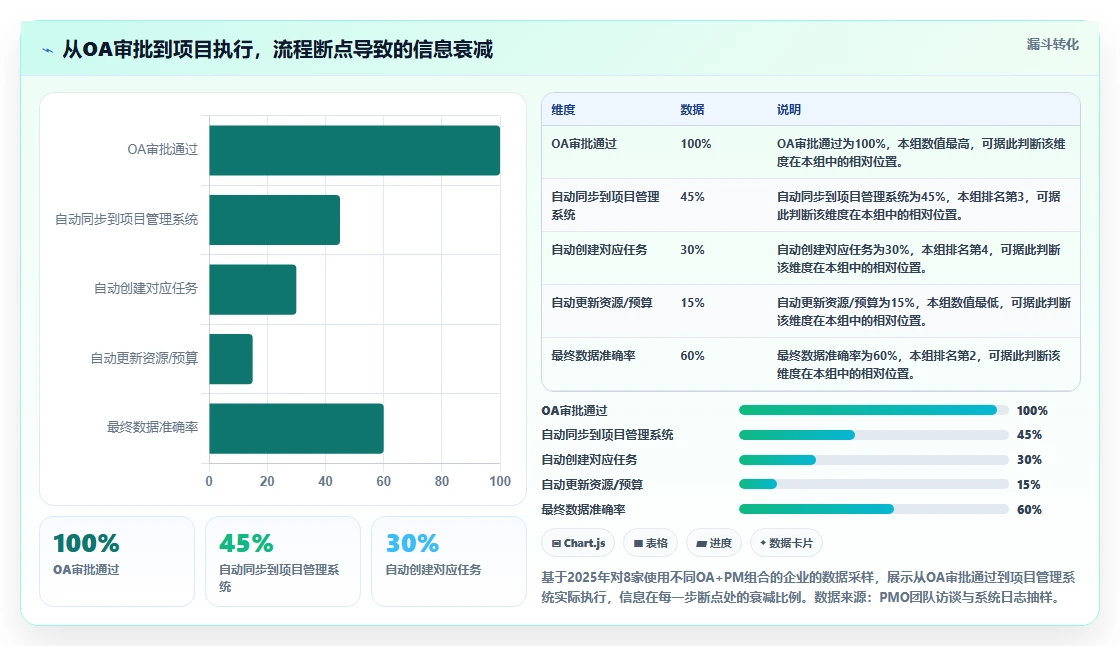The height and width of the screenshot is (646, 1120).
Task: Click the 60 tick on the chart x-axis
Action: pos(384,481)
